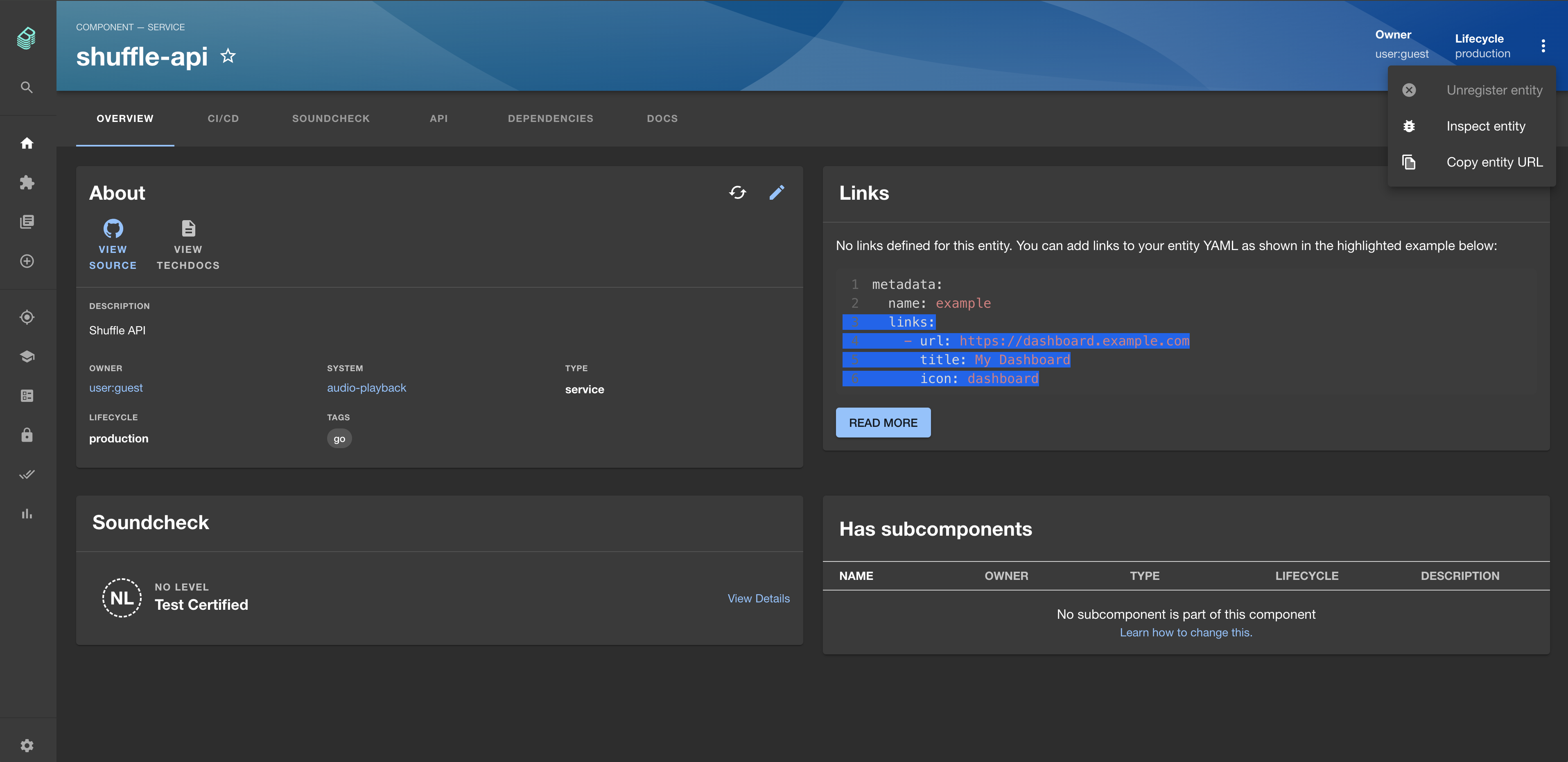This screenshot has height=762, width=1568.
Task: Click the three-dot overflow menu button
Action: point(1543,45)
